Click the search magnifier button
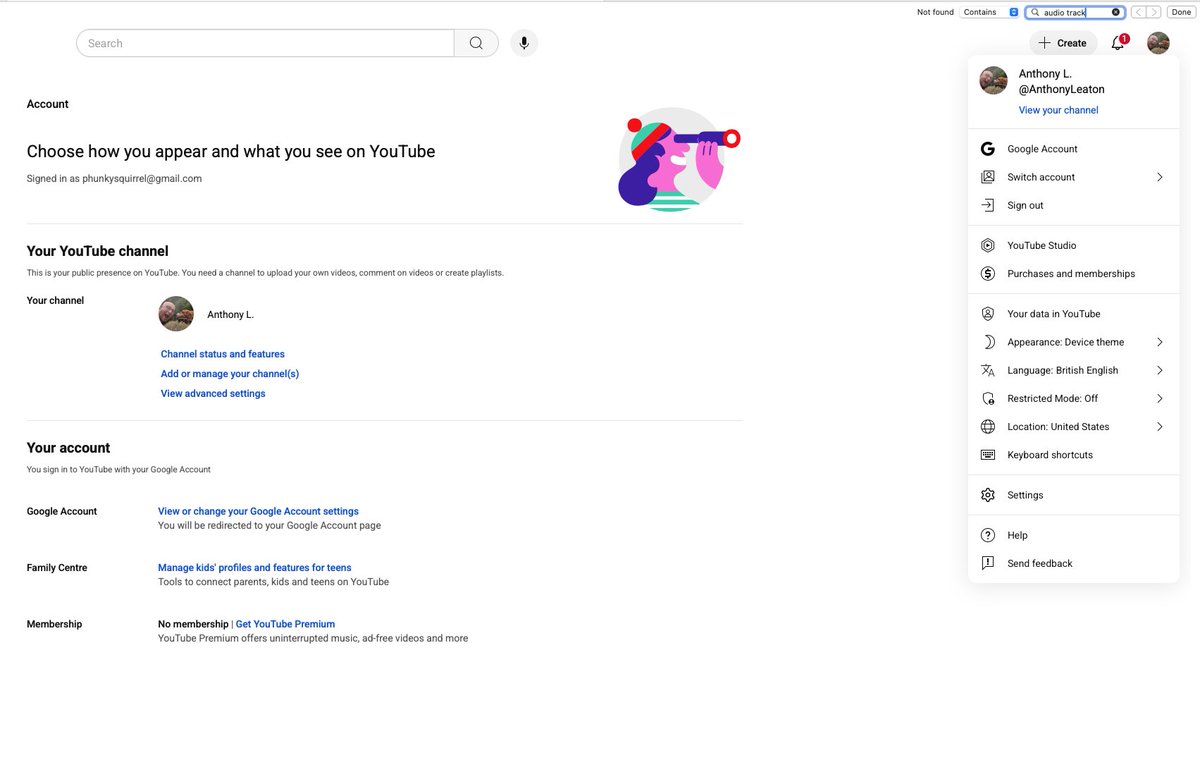 pos(476,43)
